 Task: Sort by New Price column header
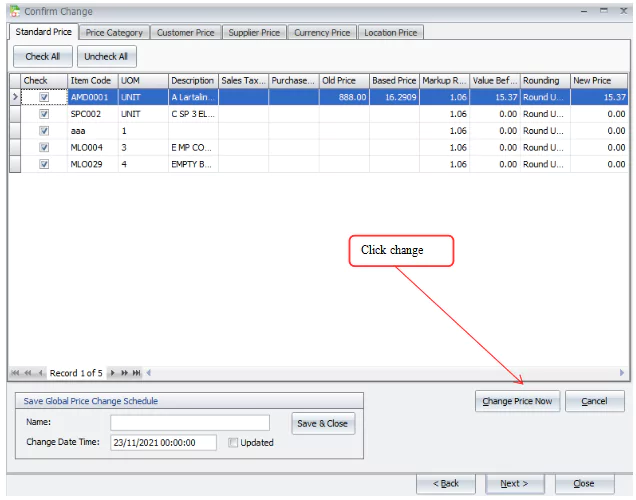[x=599, y=81]
